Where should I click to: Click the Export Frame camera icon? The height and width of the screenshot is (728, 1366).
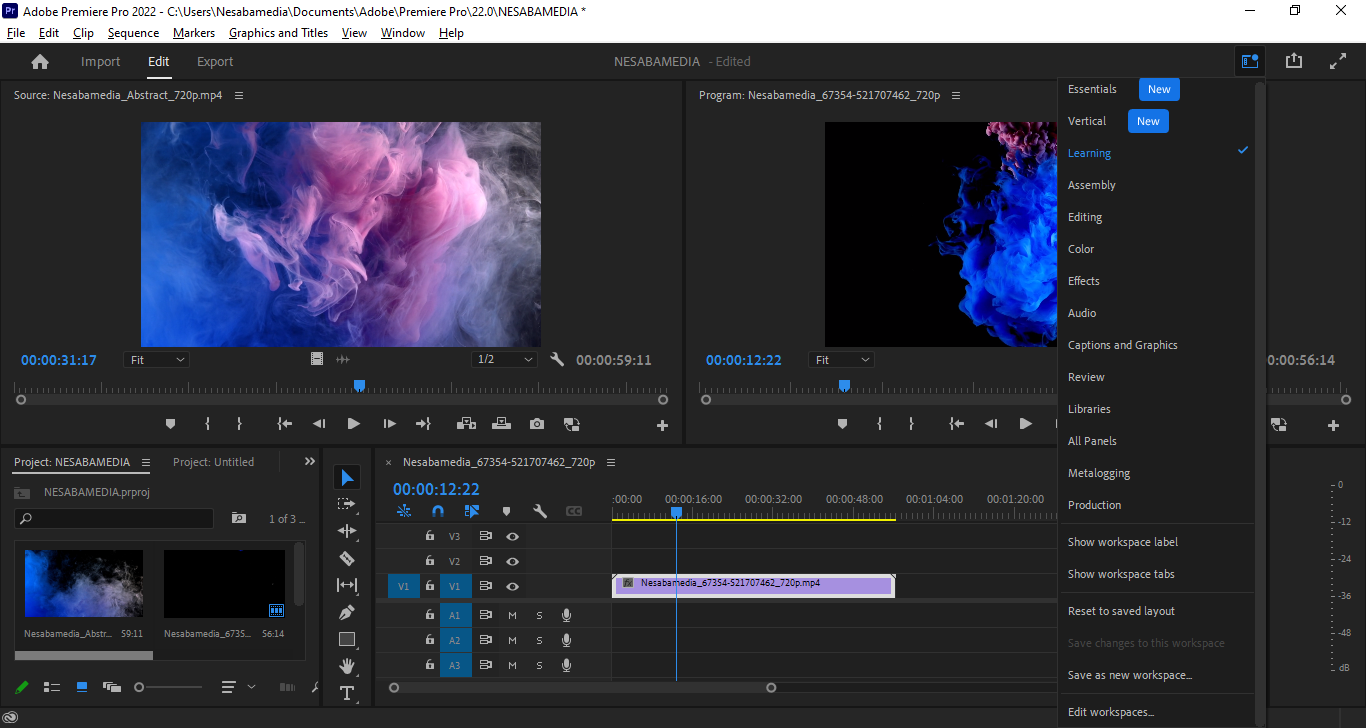pyautogui.click(x=537, y=424)
